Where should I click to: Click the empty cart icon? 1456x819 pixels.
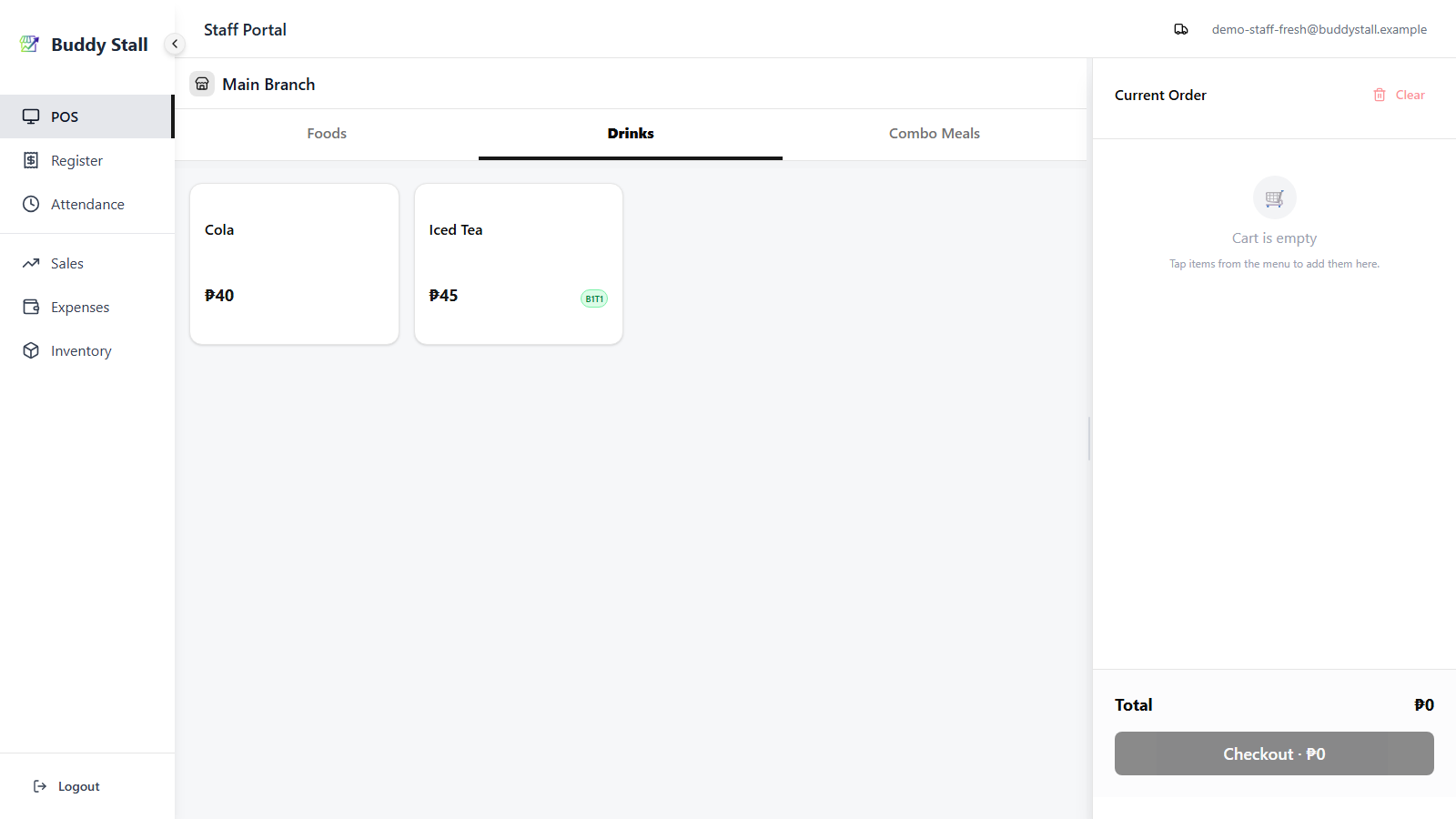pos(1274,197)
